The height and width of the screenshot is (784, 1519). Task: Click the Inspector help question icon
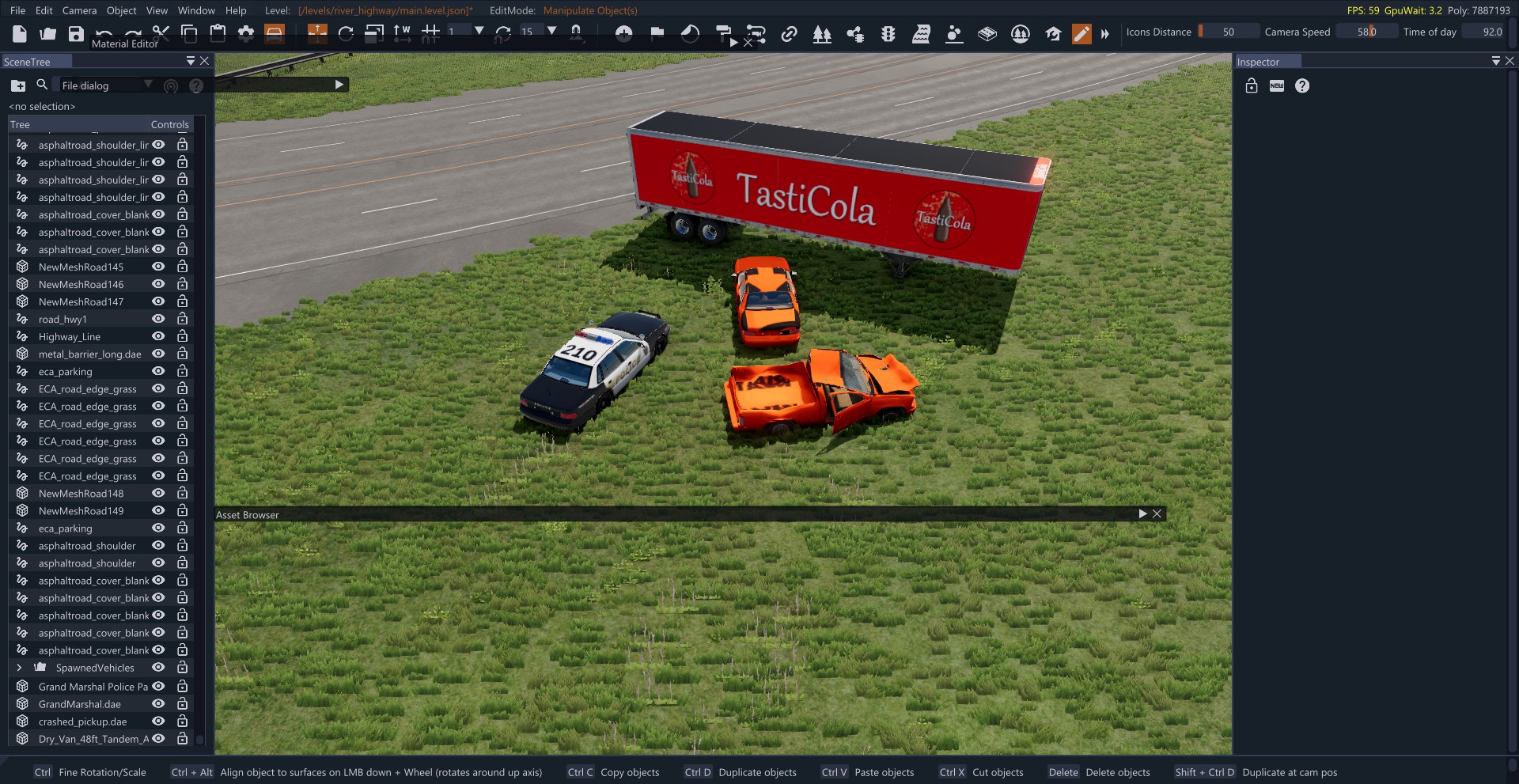coord(1302,85)
